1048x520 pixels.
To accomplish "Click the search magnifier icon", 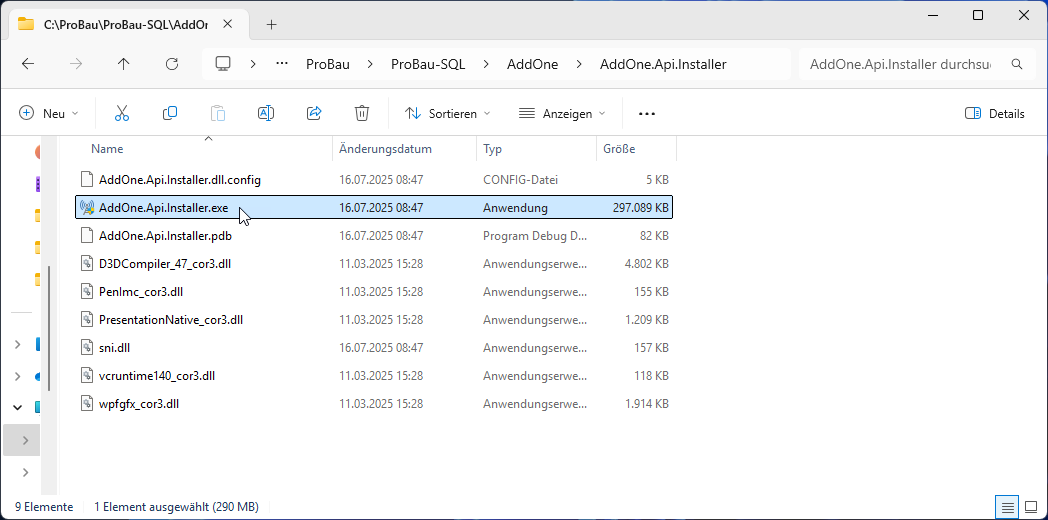I will [1017, 64].
